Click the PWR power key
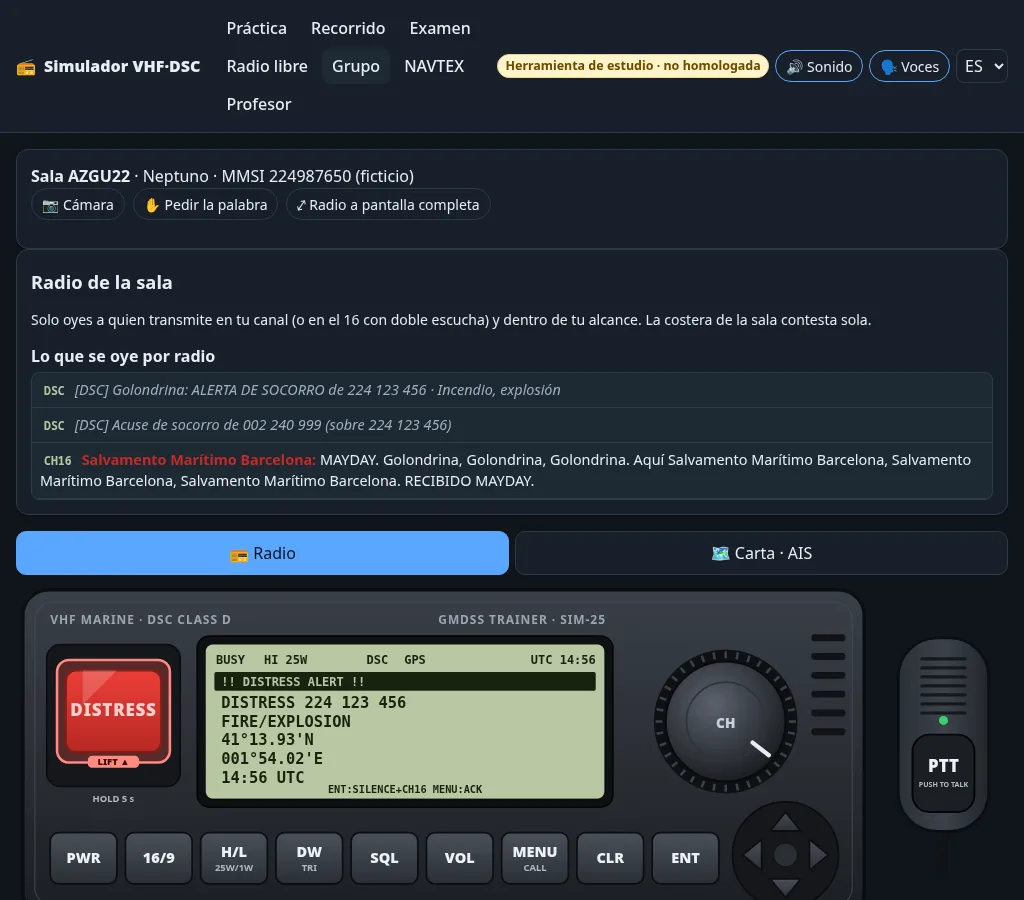Screen dimensions: 1024x900 [x=84, y=858]
